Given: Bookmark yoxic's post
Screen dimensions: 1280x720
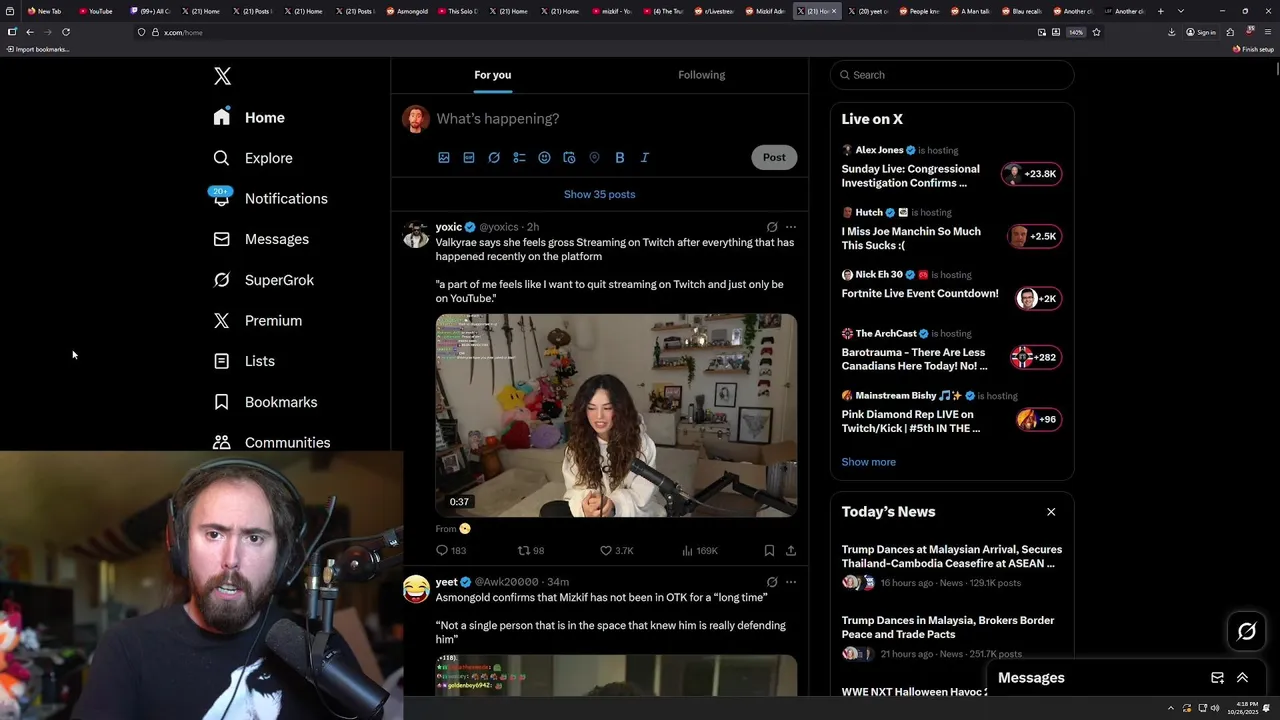Looking at the screenshot, I should (x=769, y=551).
